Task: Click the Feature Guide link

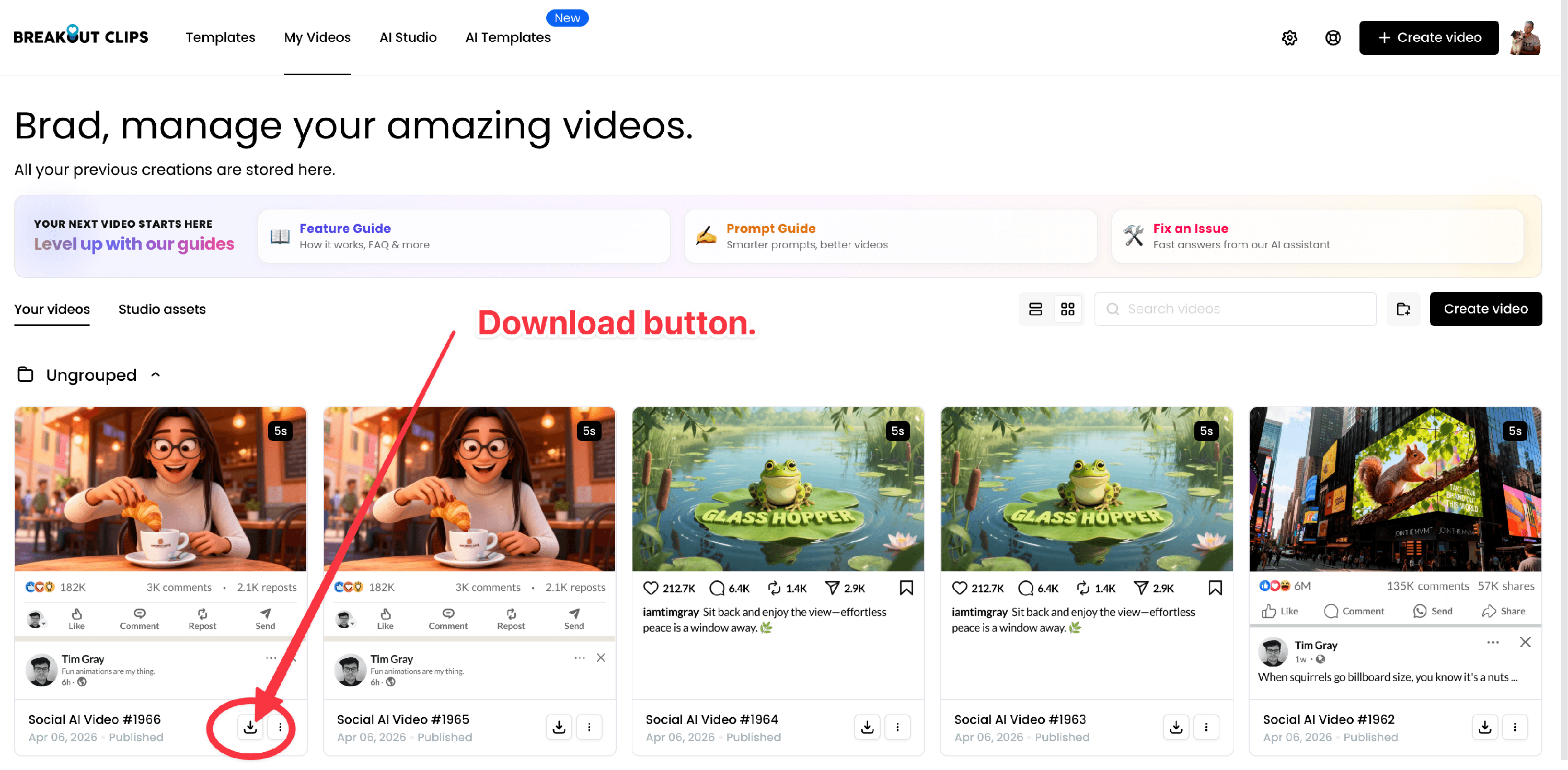Action: [345, 229]
